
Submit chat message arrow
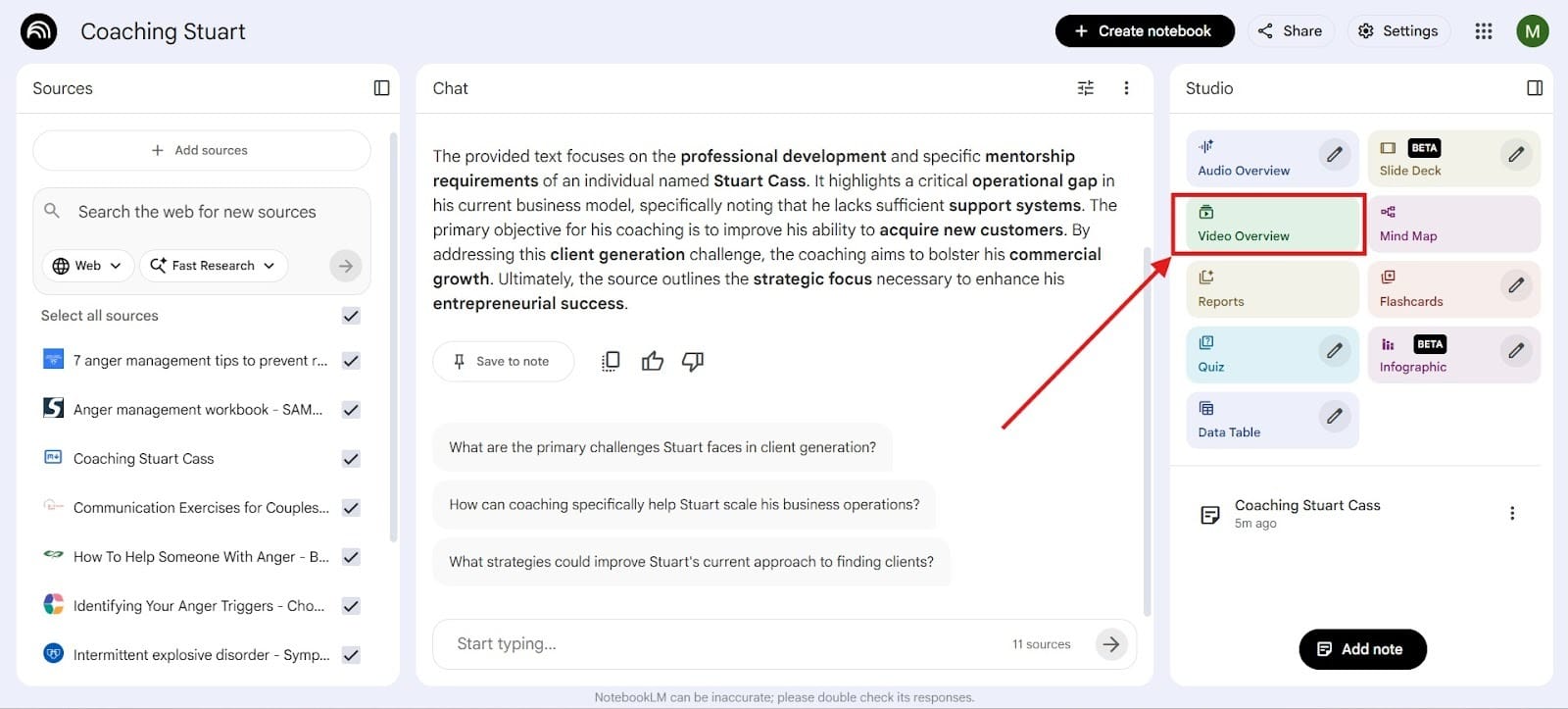pyautogui.click(x=1110, y=644)
